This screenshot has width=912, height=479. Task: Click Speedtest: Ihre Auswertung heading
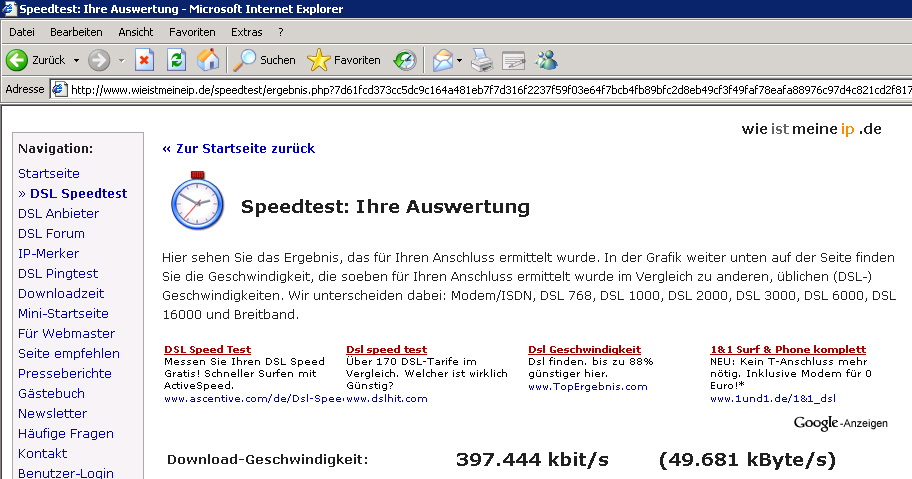(x=385, y=207)
